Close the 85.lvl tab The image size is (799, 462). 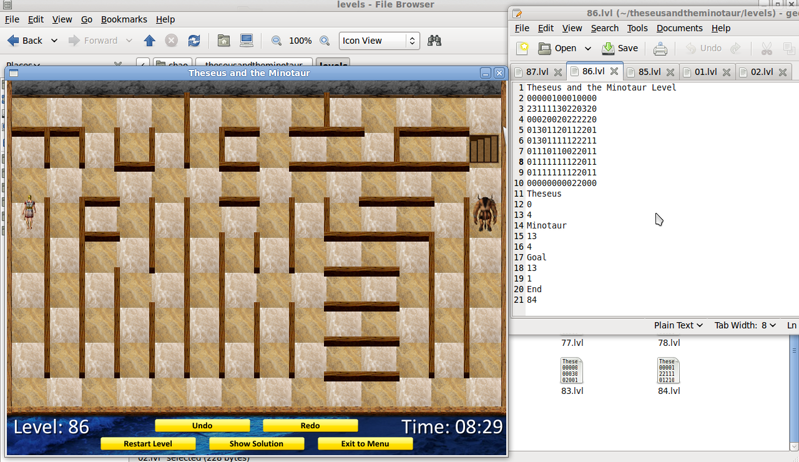670,72
